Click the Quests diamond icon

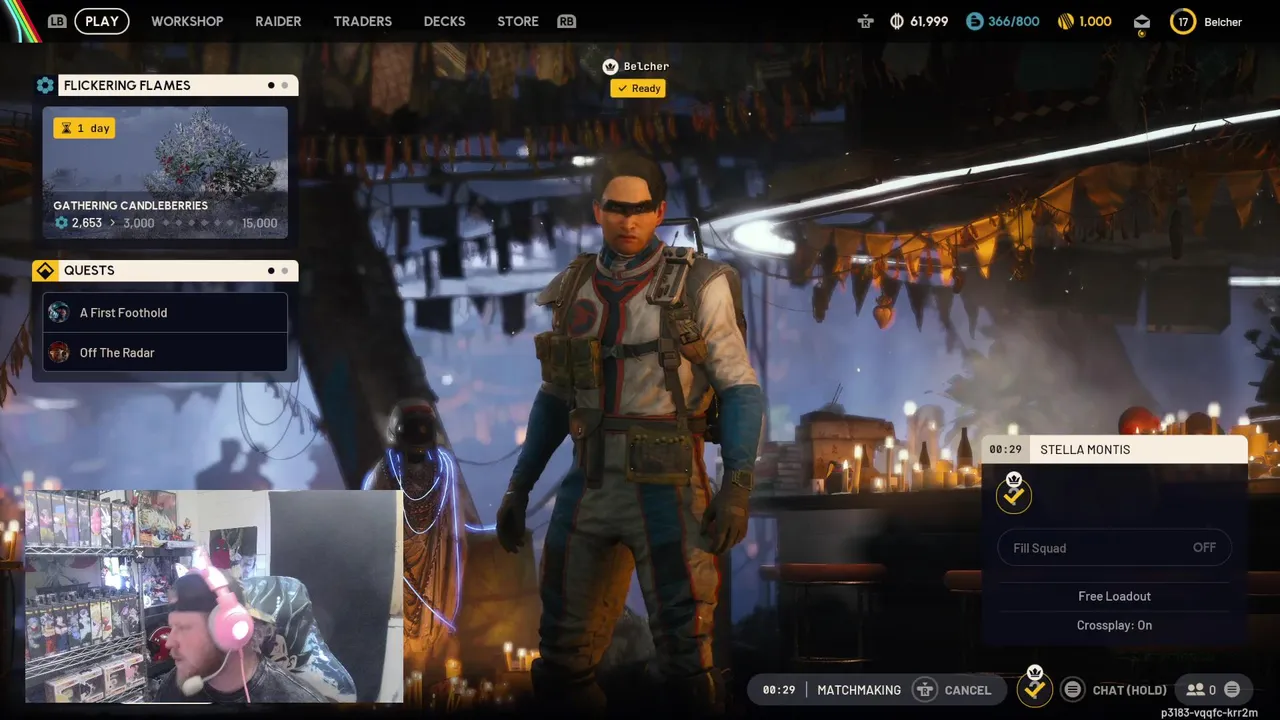[45, 270]
